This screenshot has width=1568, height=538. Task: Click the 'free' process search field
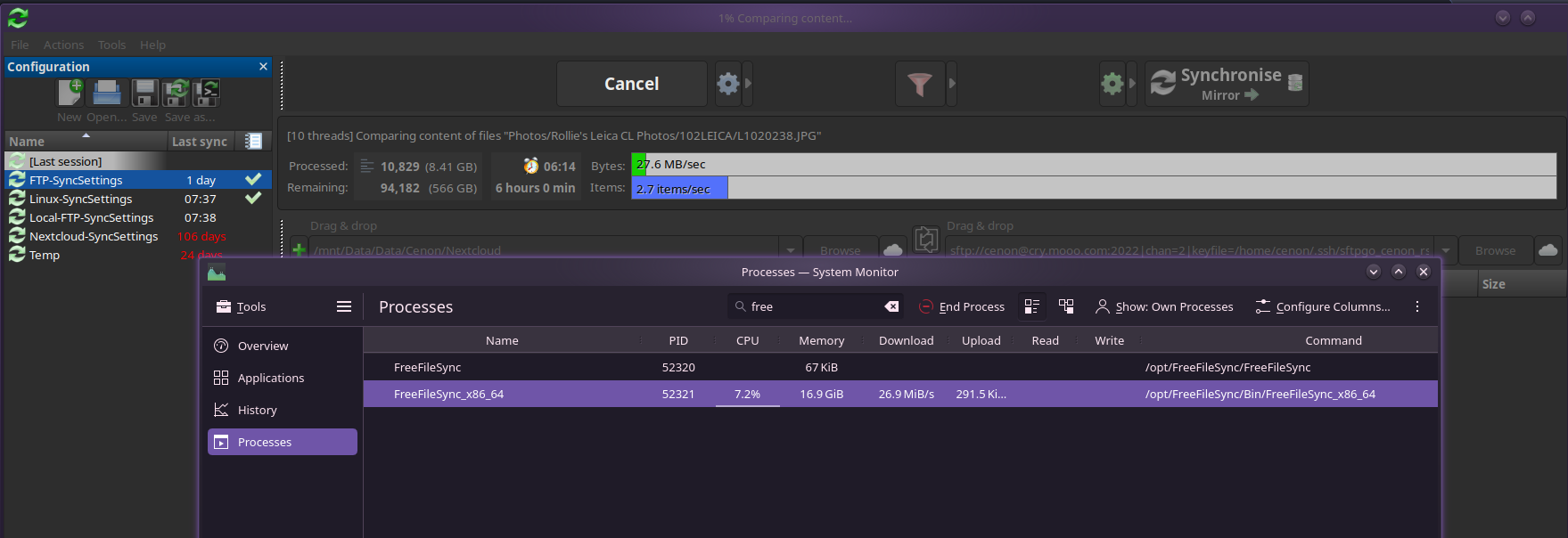[x=816, y=306]
